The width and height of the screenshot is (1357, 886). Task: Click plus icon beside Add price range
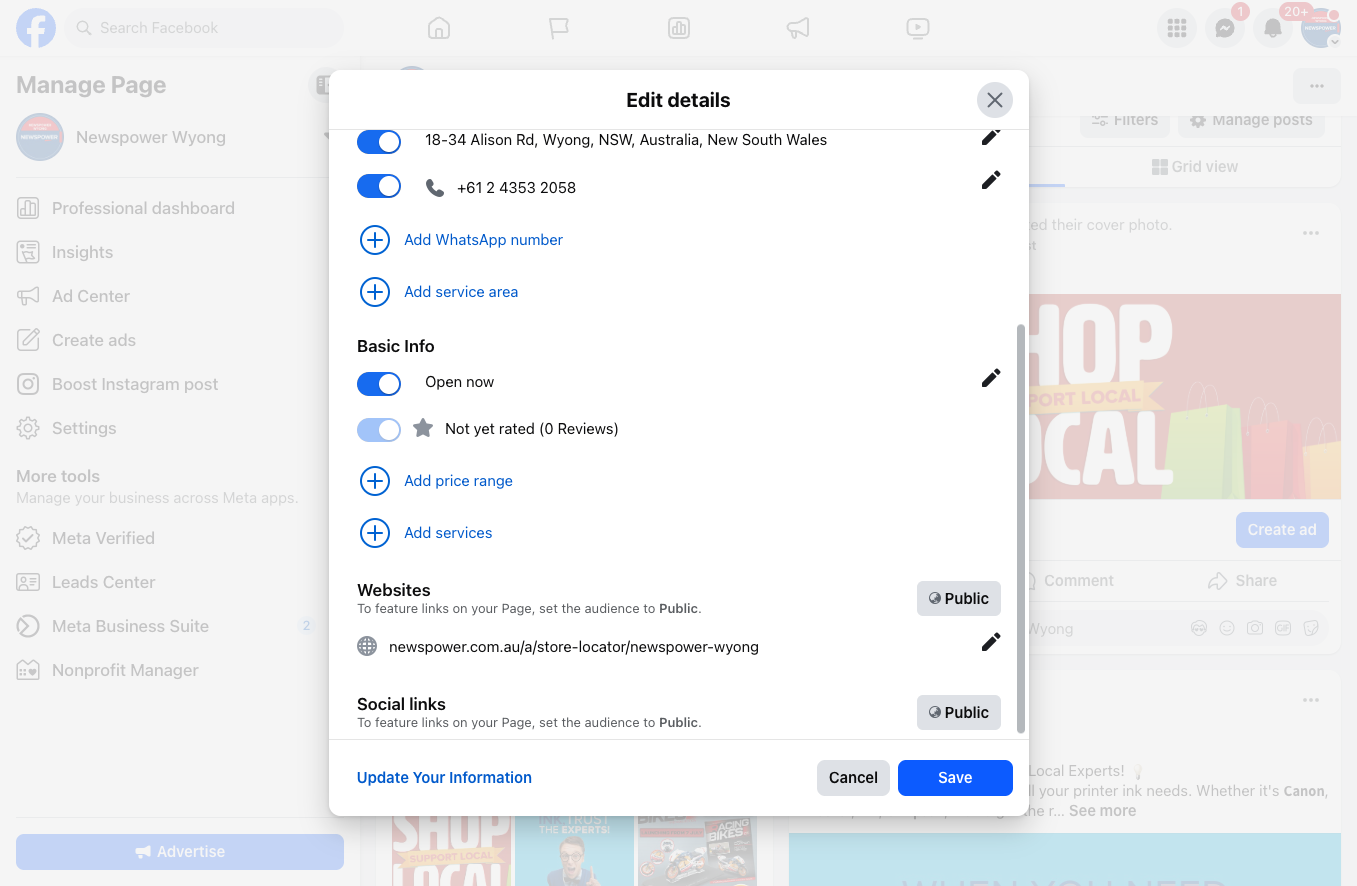point(374,481)
